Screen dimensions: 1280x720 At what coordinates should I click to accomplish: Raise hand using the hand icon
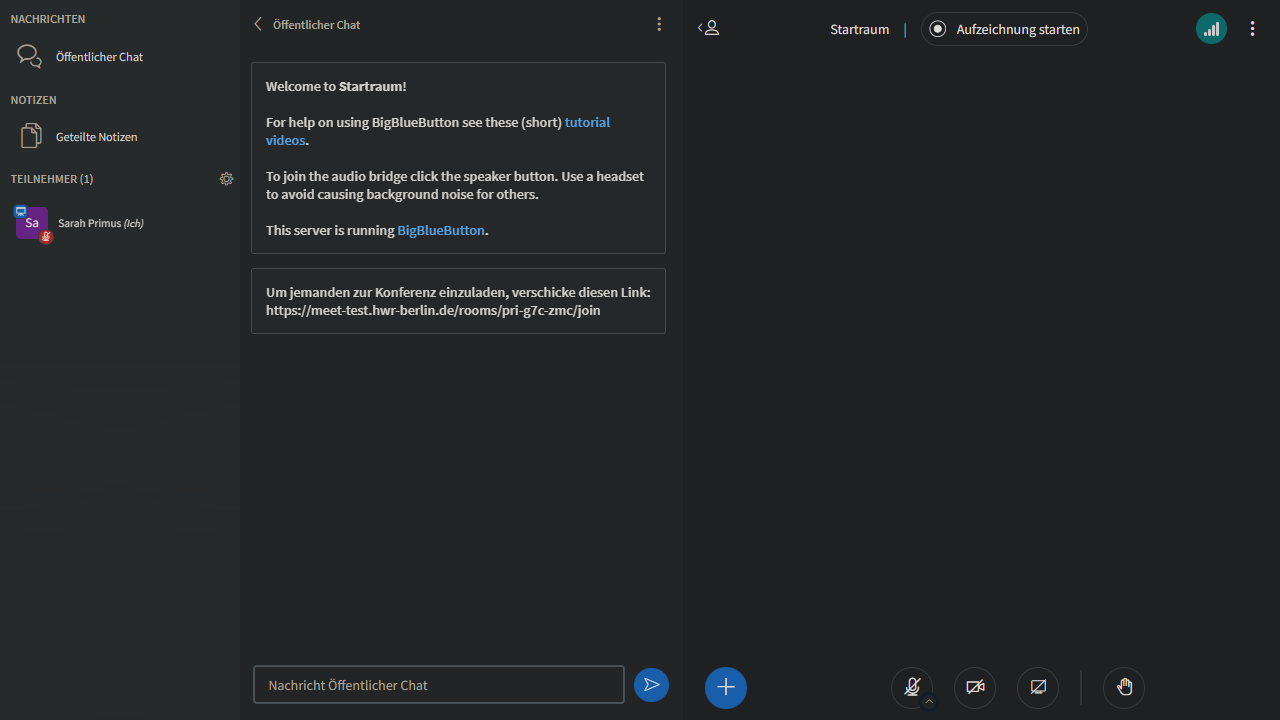click(x=1124, y=688)
